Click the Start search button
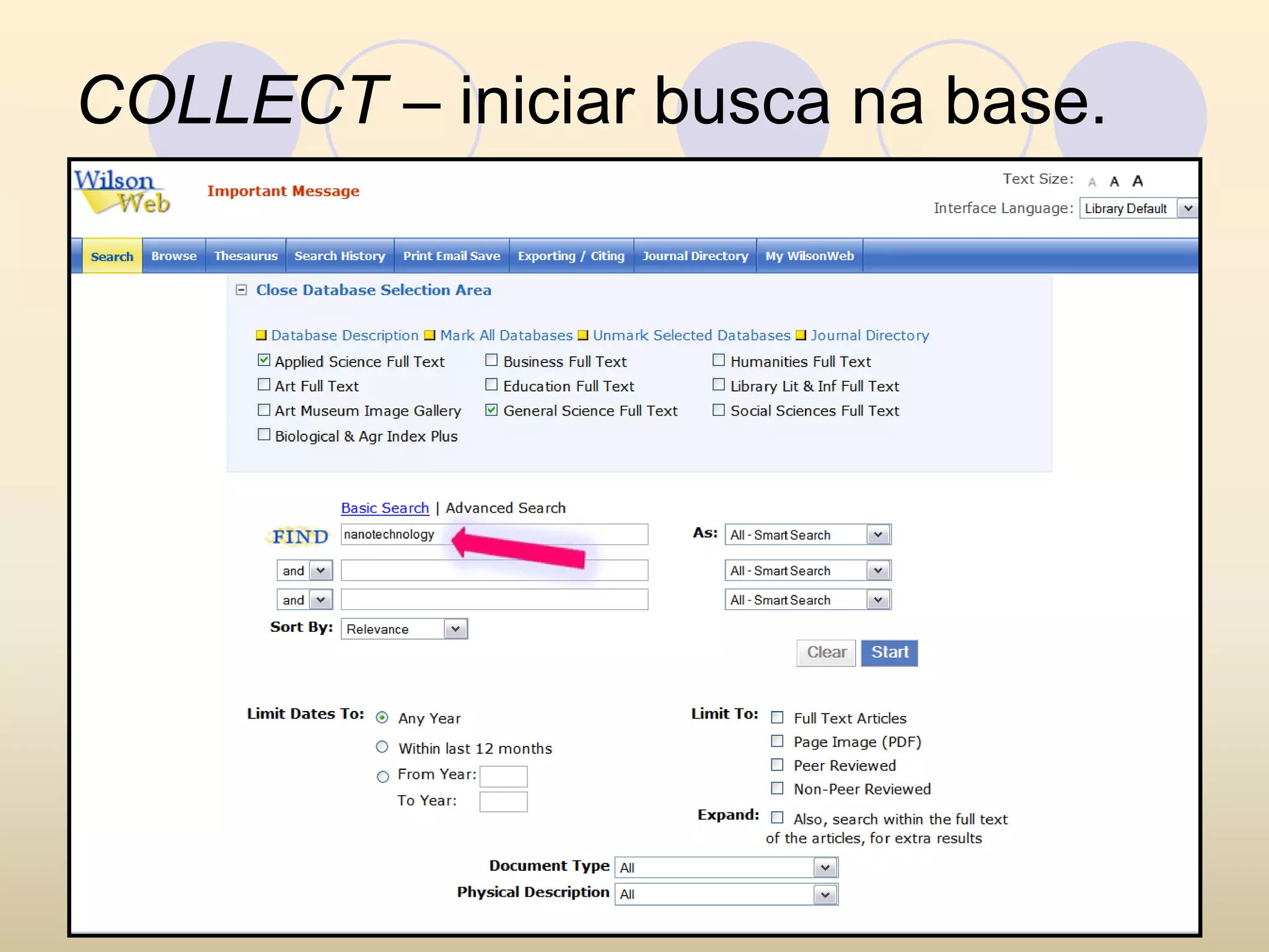1269x952 pixels. coord(890,653)
